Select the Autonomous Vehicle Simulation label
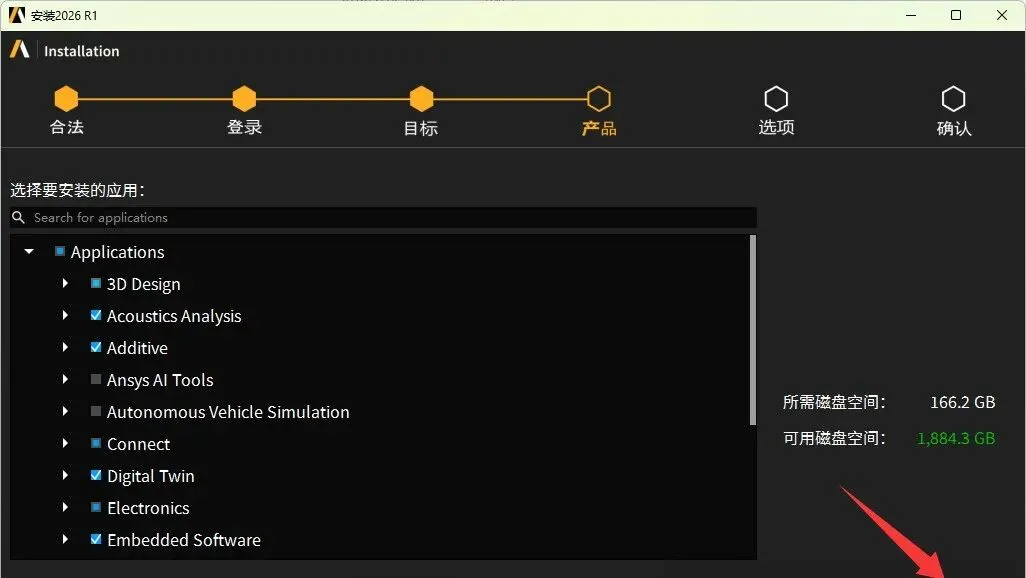 [228, 412]
